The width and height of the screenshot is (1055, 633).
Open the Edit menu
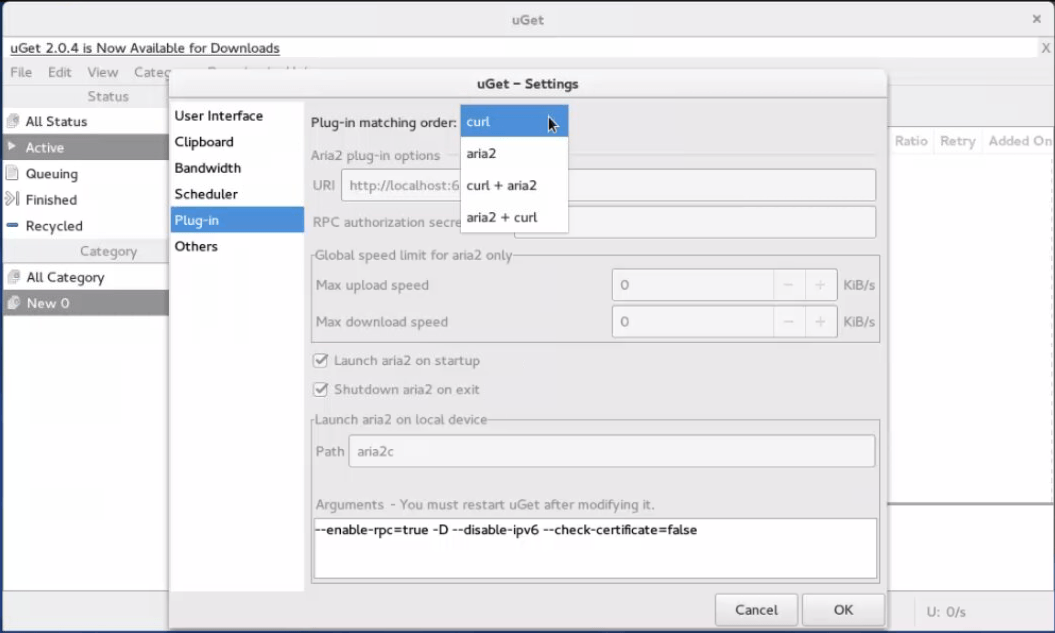[59, 72]
